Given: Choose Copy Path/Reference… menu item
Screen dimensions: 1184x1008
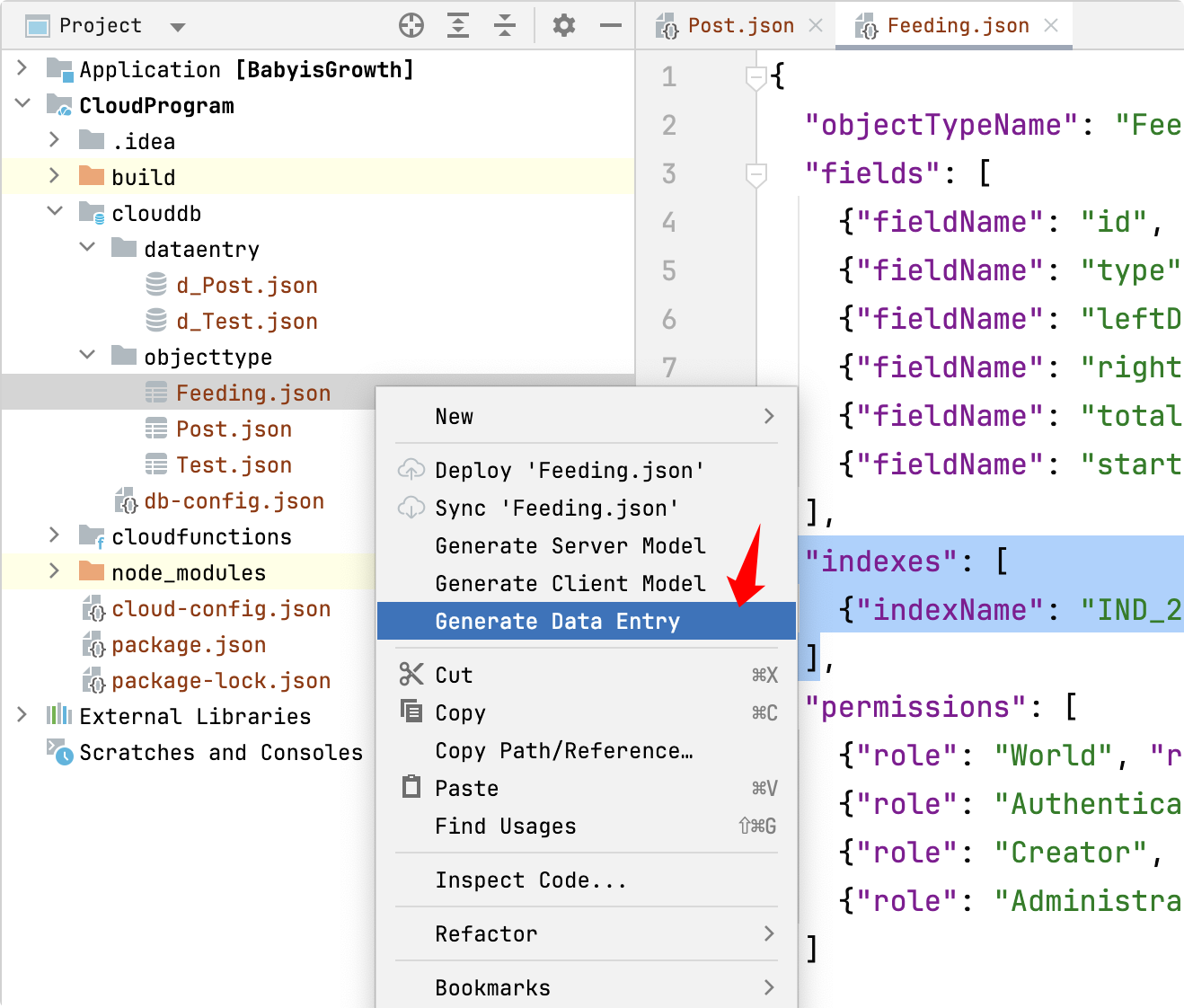Looking at the screenshot, I should (x=586, y=751).
